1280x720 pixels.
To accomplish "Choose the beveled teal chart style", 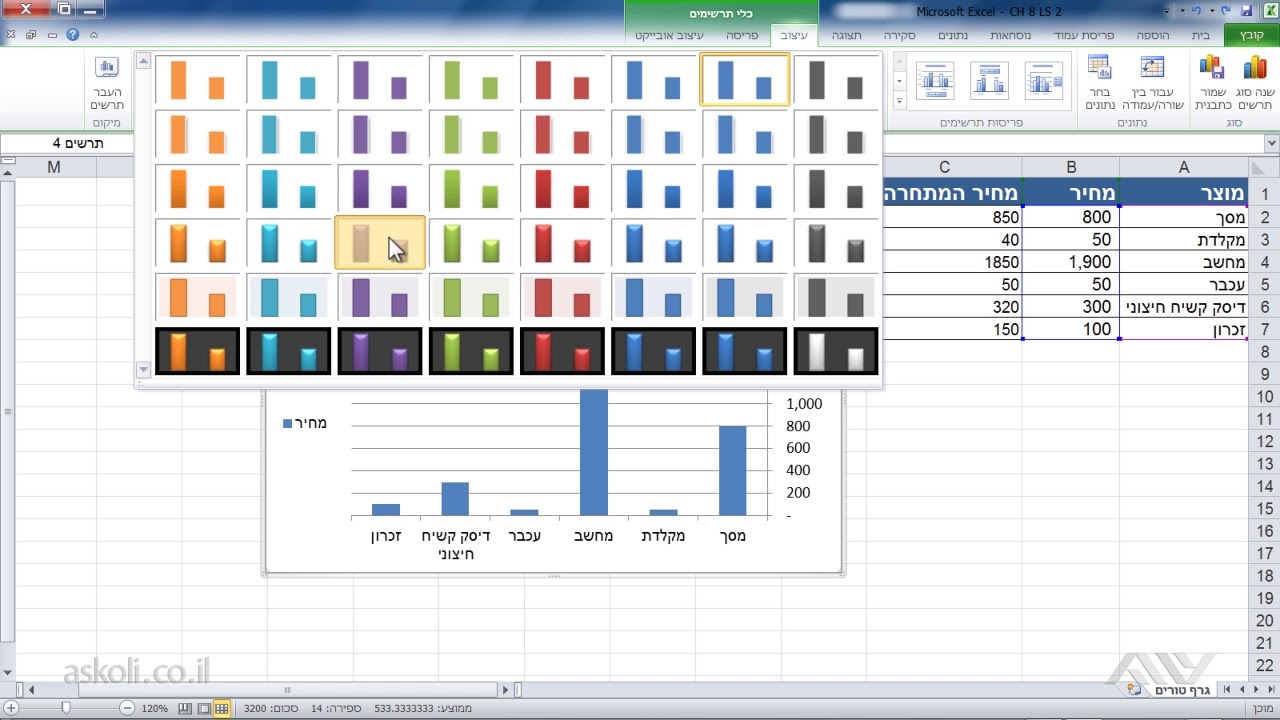I will [289, 243].
